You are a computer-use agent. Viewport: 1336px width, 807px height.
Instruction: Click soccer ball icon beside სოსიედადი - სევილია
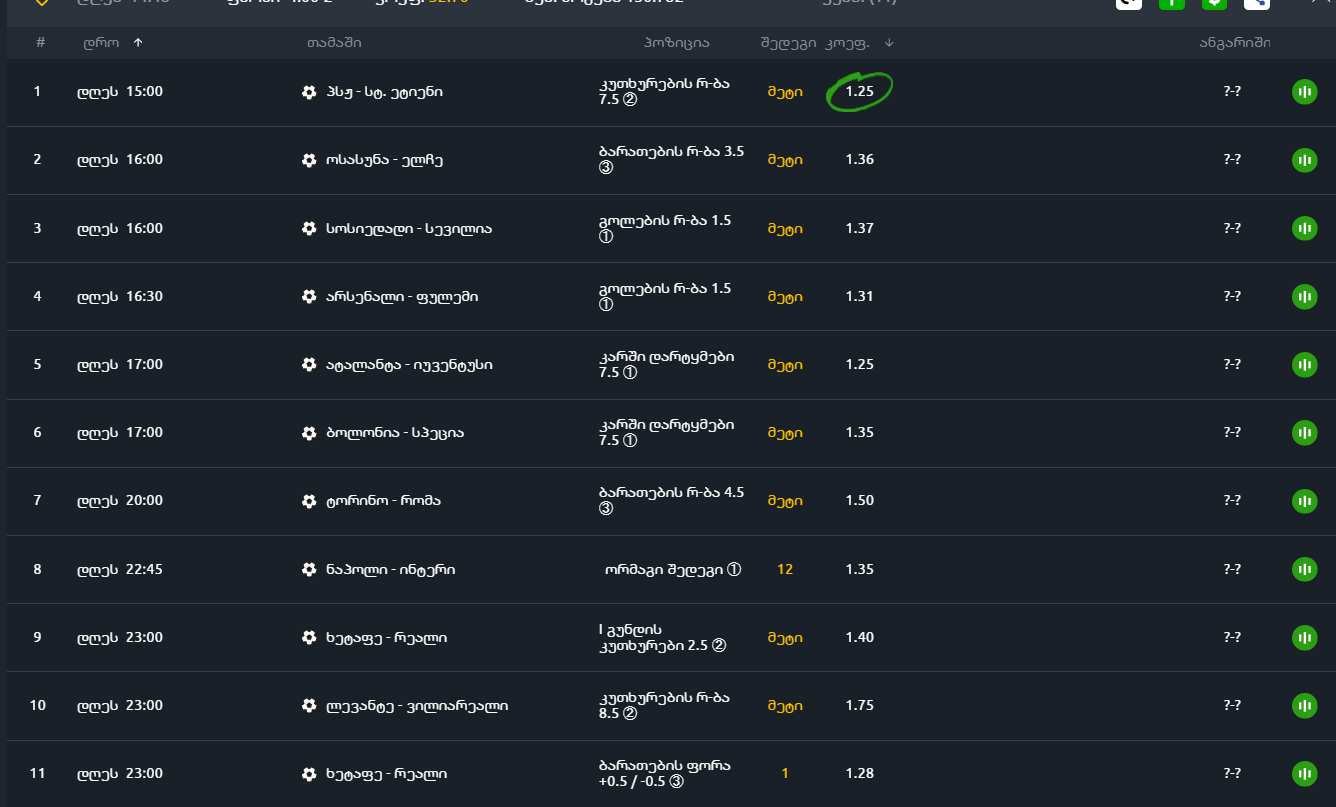[309, 228]
